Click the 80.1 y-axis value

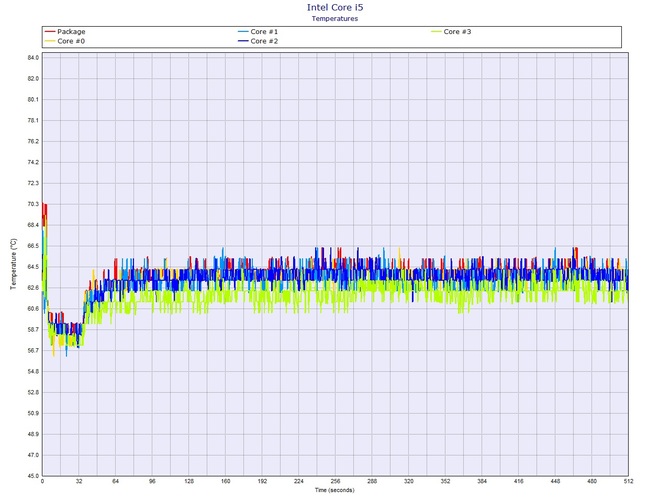point(33,100)
